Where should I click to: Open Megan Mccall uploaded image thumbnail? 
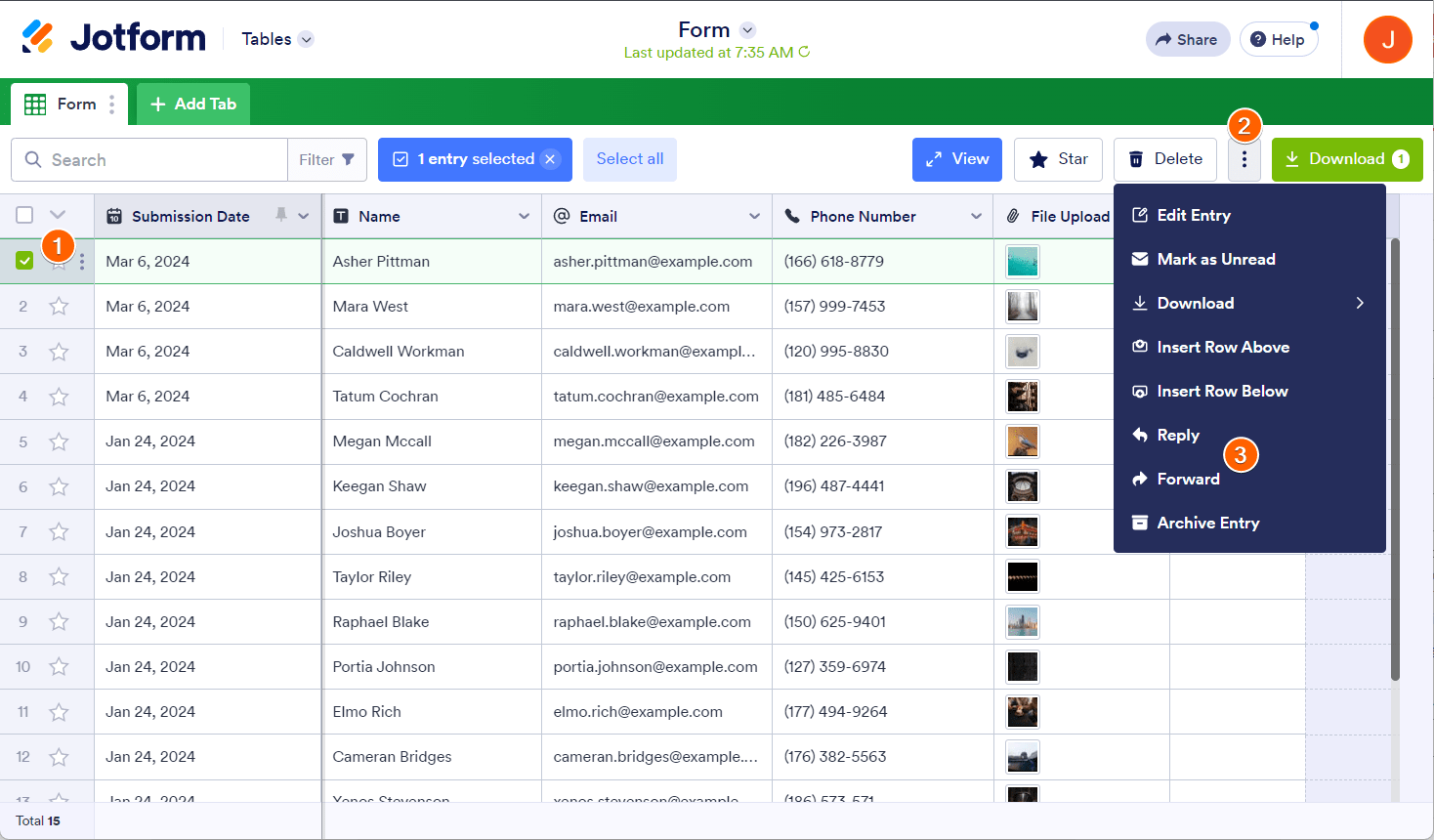[1023, 441]
